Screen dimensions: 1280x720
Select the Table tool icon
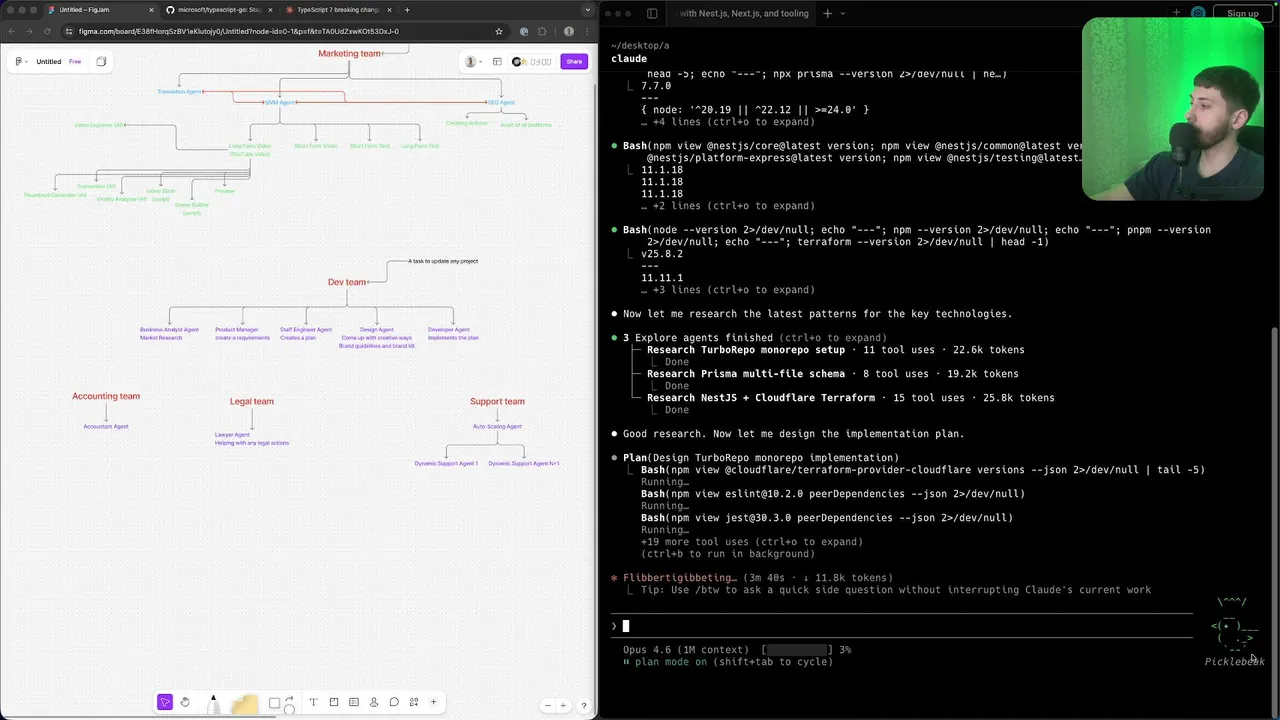(354, 702)
